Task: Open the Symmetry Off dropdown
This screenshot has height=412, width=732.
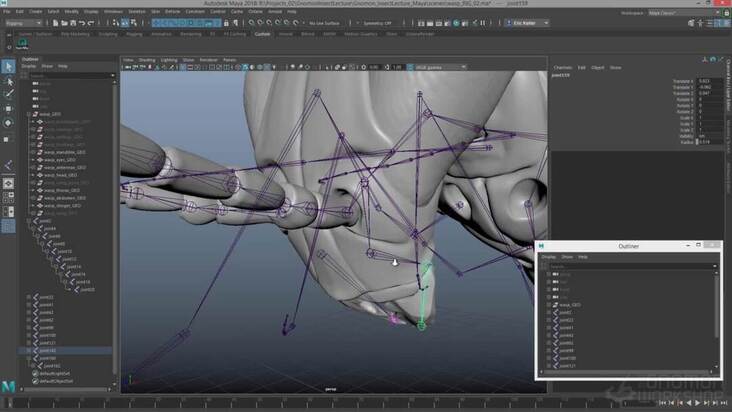Action: point(377,23)
